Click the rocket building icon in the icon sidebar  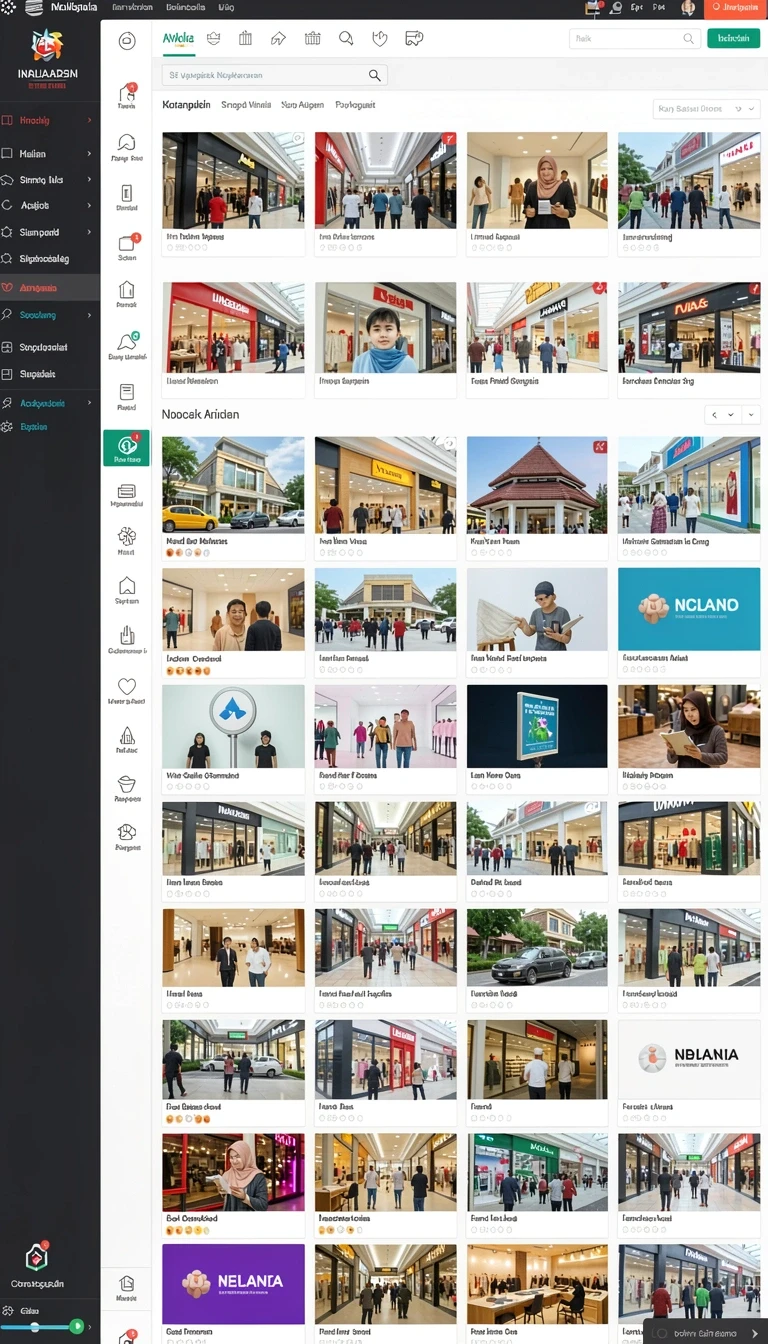pyautogui.click(x=127, y=735)
